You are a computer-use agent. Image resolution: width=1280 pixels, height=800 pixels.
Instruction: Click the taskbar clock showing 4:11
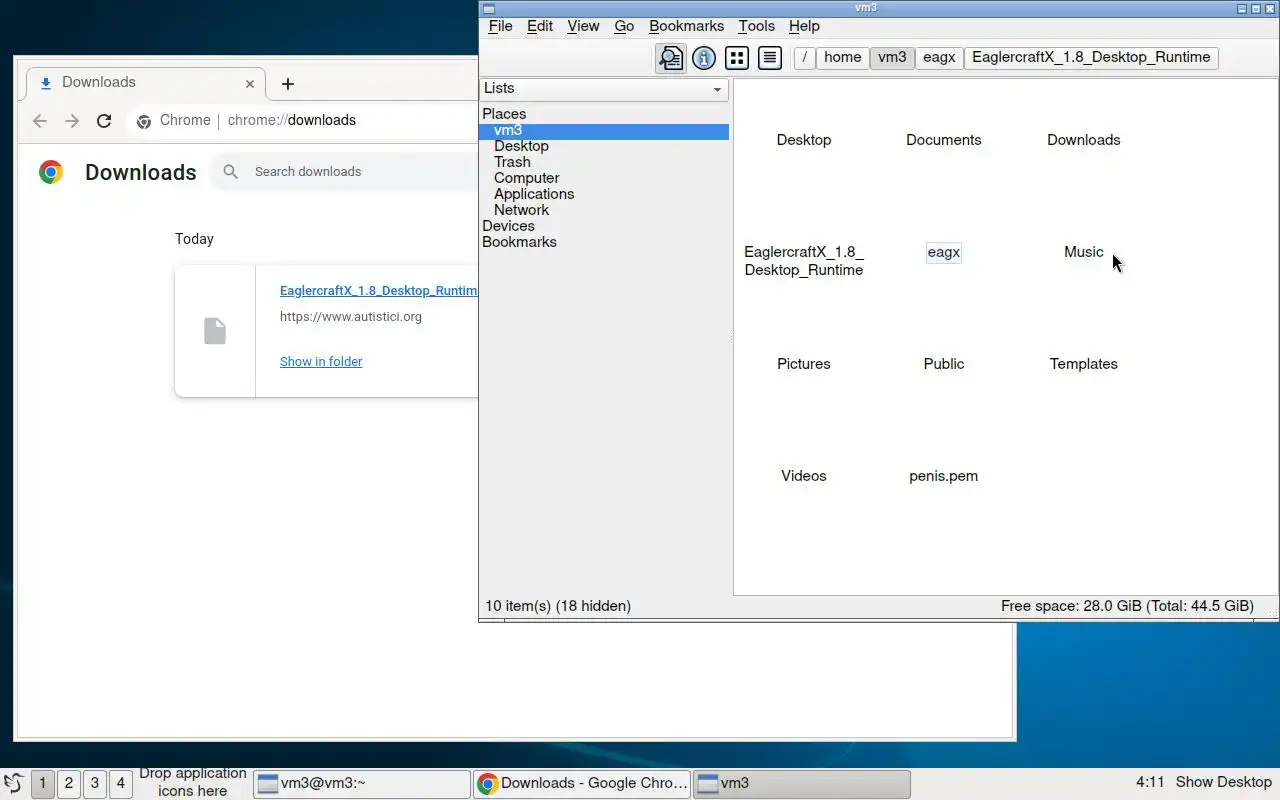point(1150,782)
